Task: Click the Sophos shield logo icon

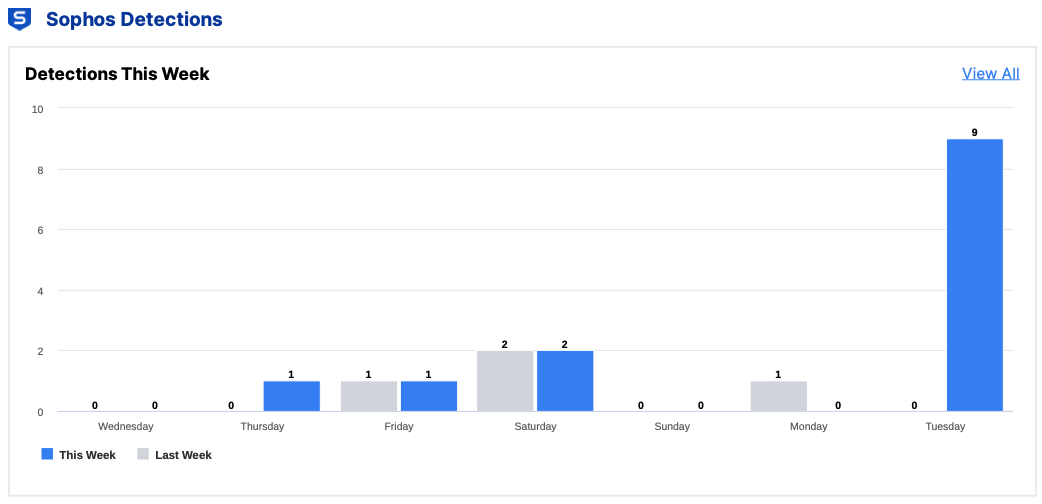Action: pyautogui.click(x=19, y=19)
